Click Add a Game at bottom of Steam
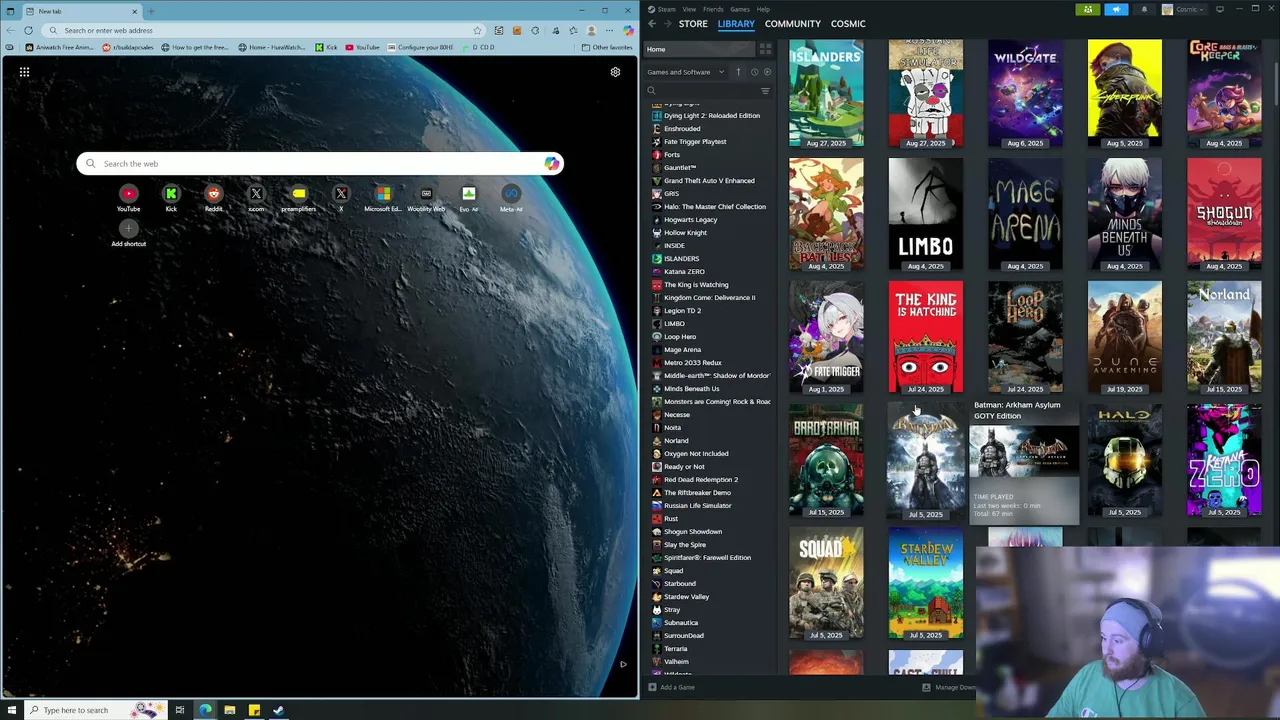The height and width of the screenshot is (720, 1280). coord(671,687)
